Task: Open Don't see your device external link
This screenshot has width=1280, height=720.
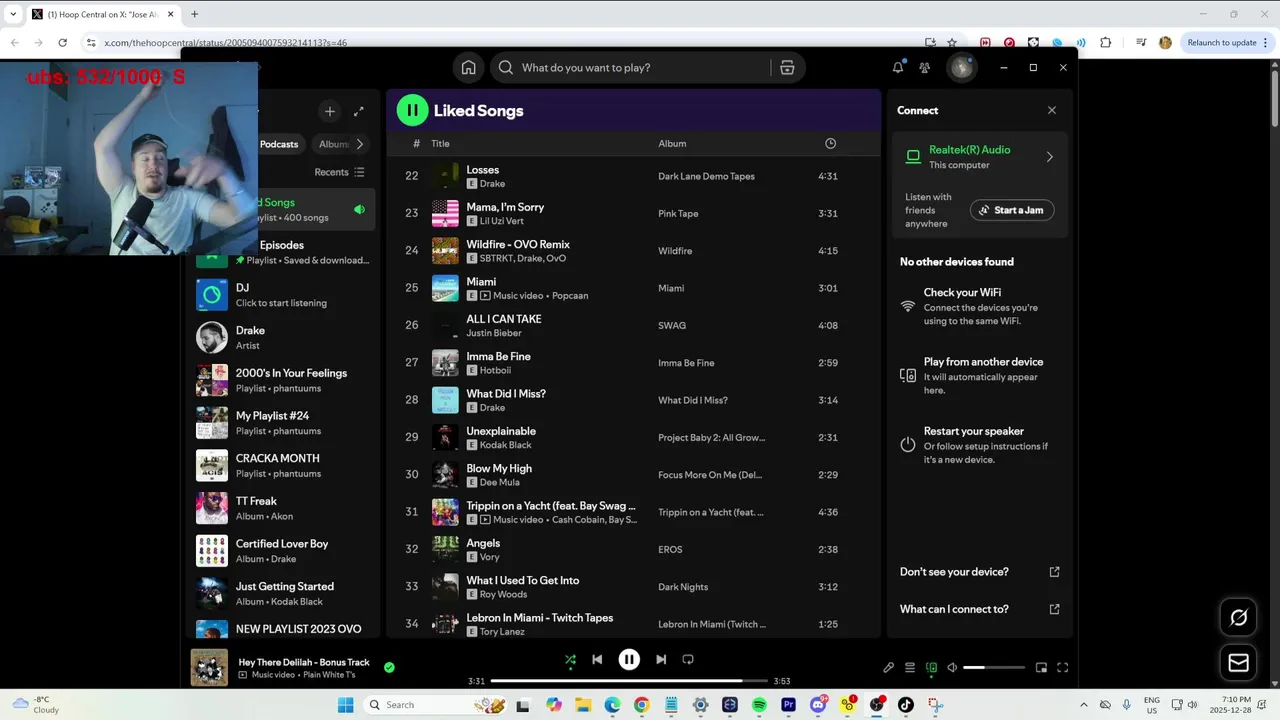Action: click(1054, 572)
